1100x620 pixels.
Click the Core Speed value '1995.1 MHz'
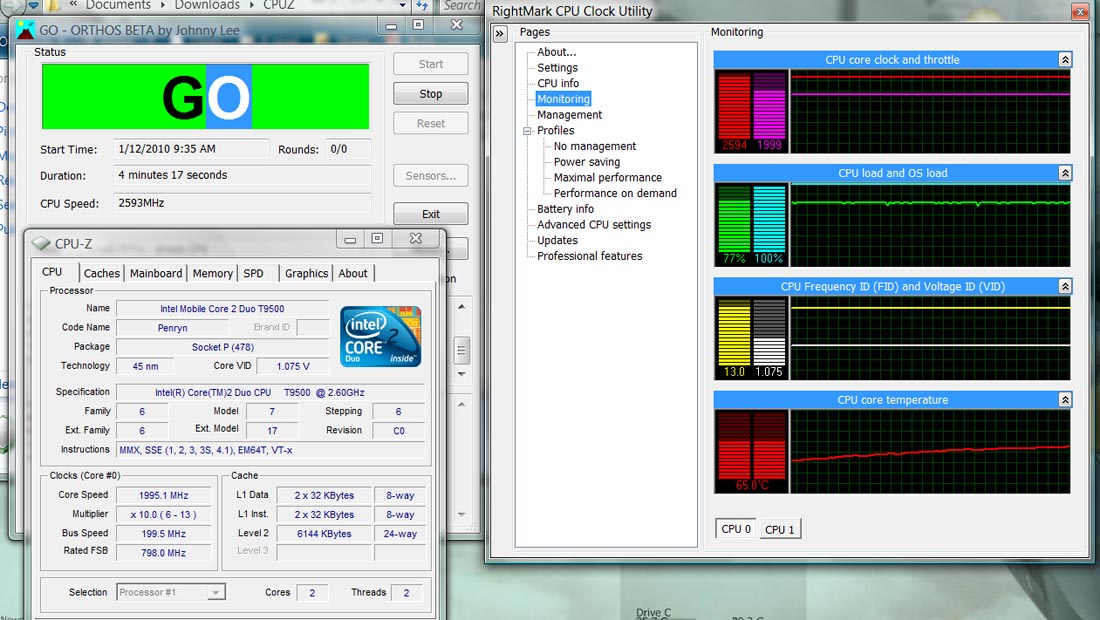163,495
